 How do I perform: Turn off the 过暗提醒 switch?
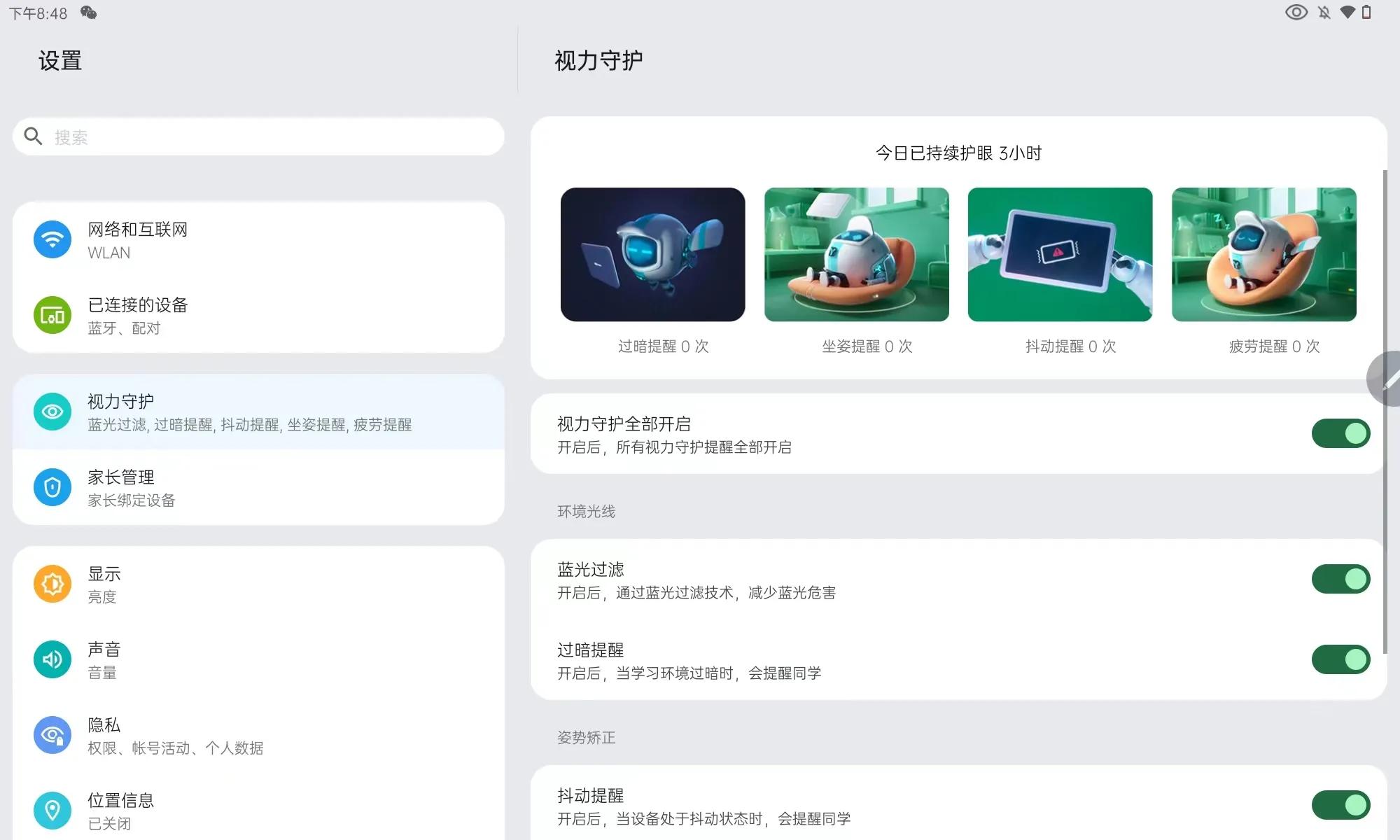click(x=1340, y=659)
